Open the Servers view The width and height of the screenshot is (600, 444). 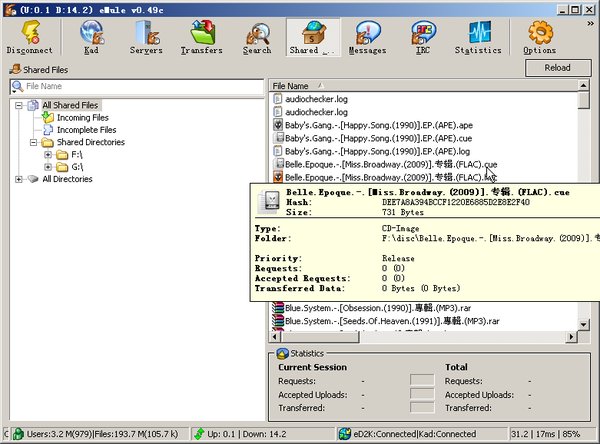(x=146, y=37)
